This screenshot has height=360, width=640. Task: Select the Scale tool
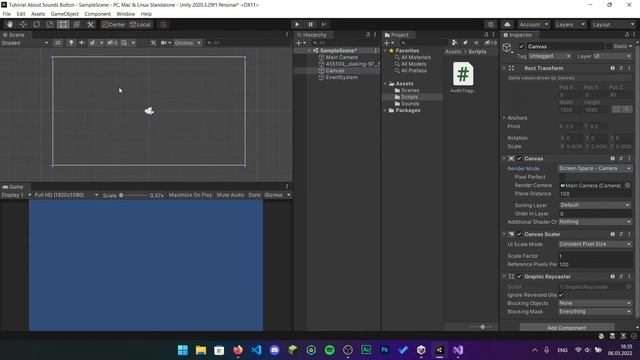(50, 24)
